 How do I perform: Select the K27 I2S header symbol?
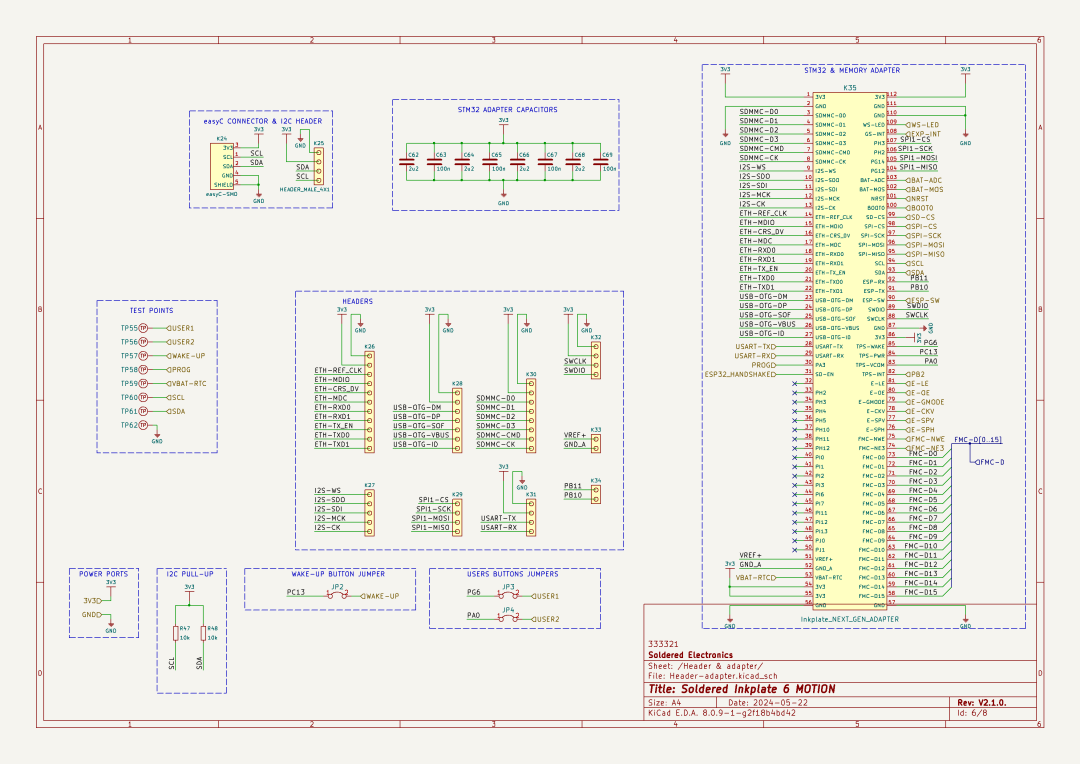(x=369, y=513)
